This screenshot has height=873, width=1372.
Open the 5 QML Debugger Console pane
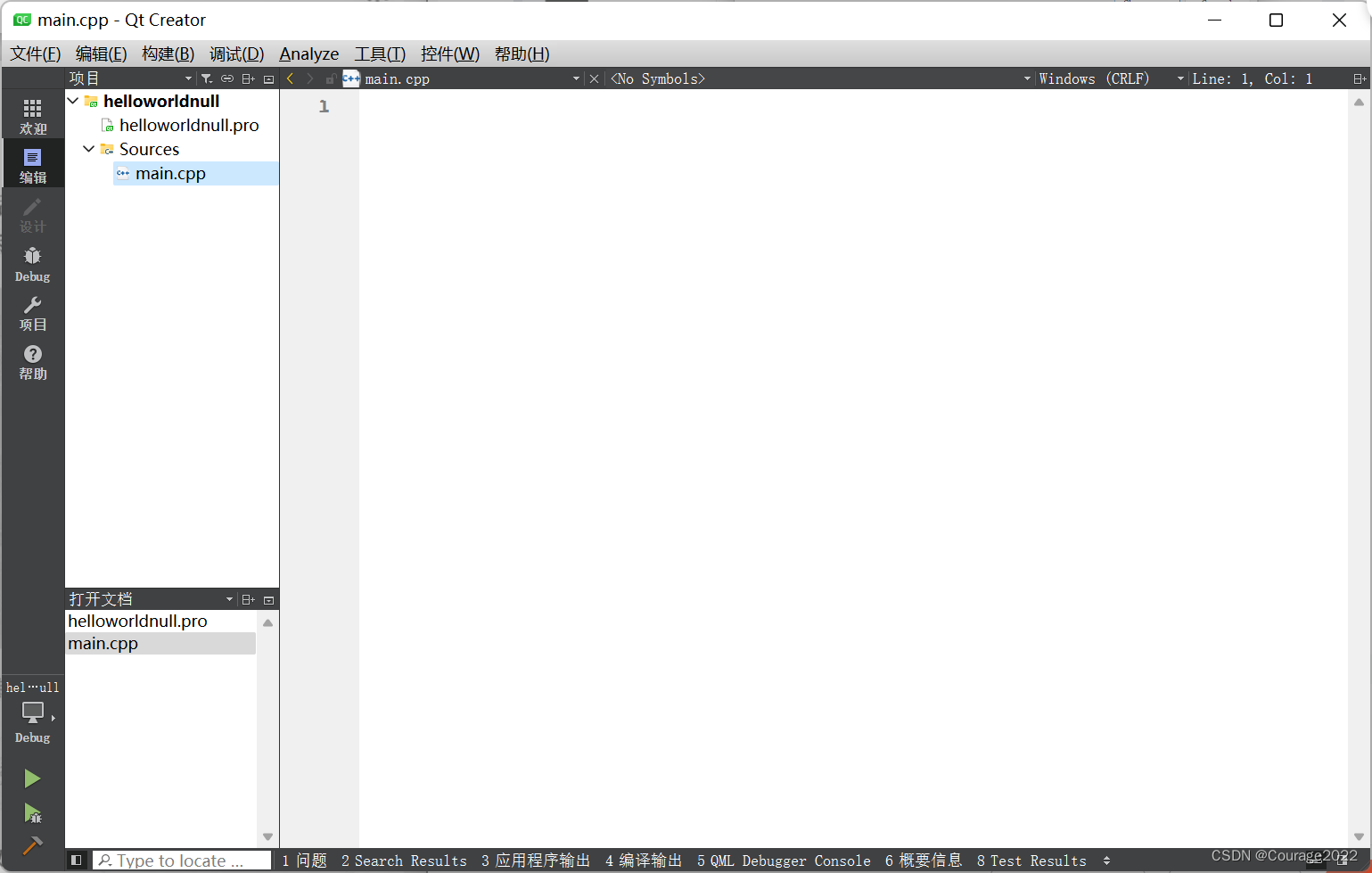pos(784,861)
